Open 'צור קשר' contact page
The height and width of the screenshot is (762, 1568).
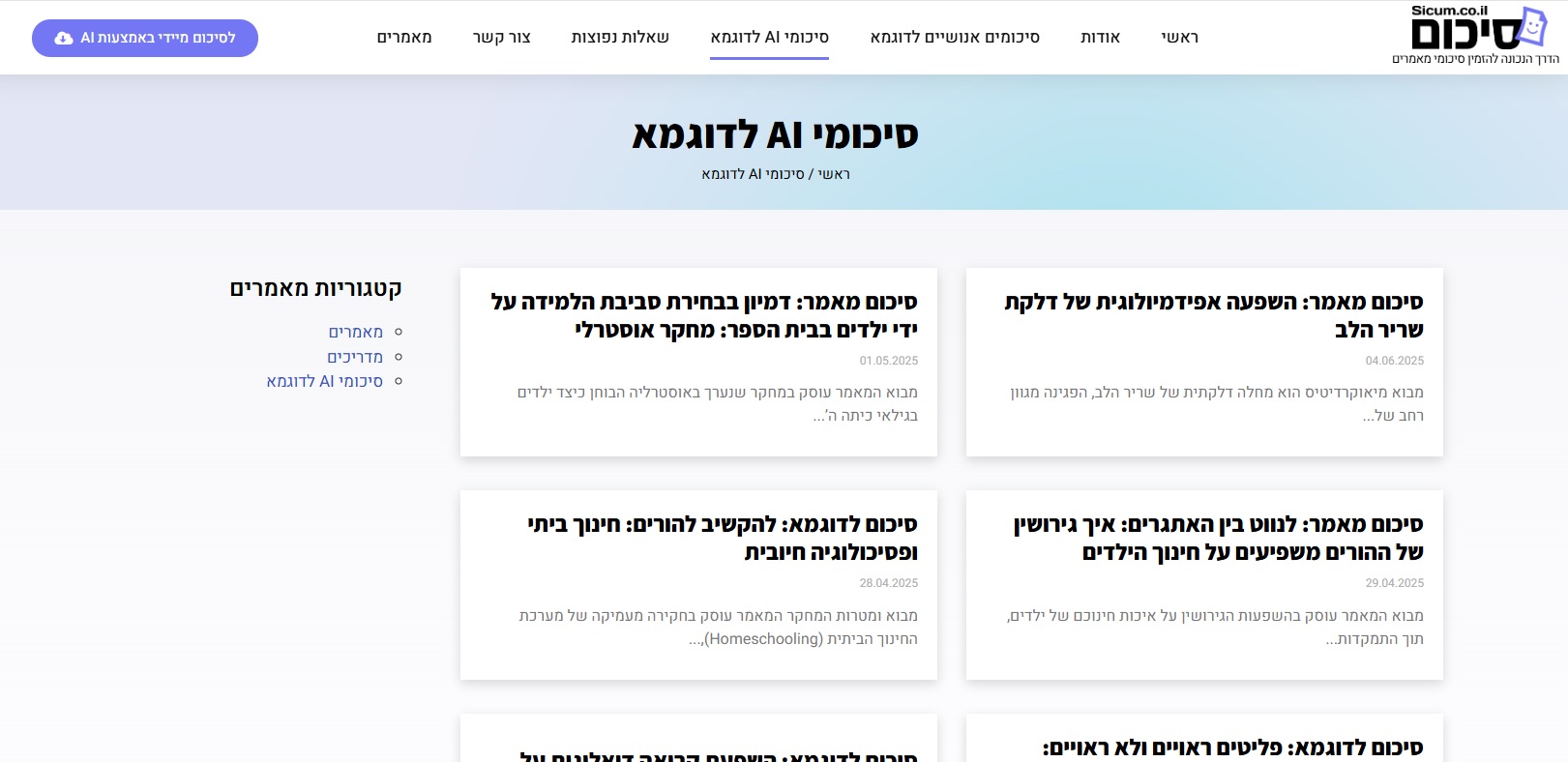[501, 38]
